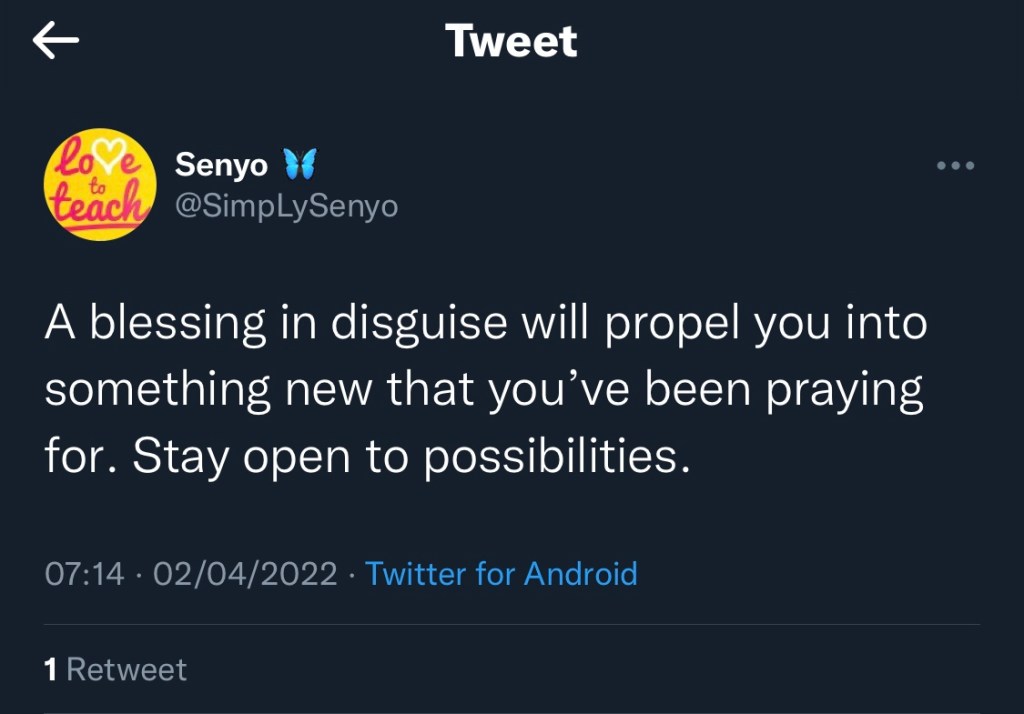The height and width of the screenshot is (714, 1024).
Task: Open the Senyo display name profile
Action: click(221, 164)
